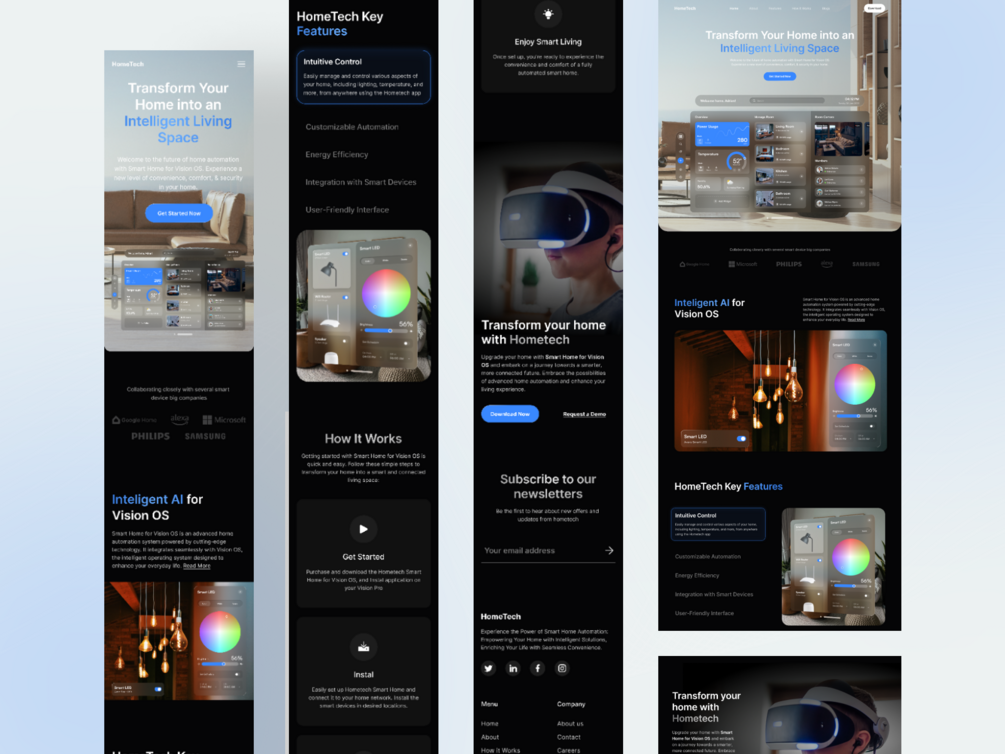Click Google Home logo on mobile hero screen
Image resolution: width=1005 pixels, height=754 pixels.
click(x=135, y=420)
